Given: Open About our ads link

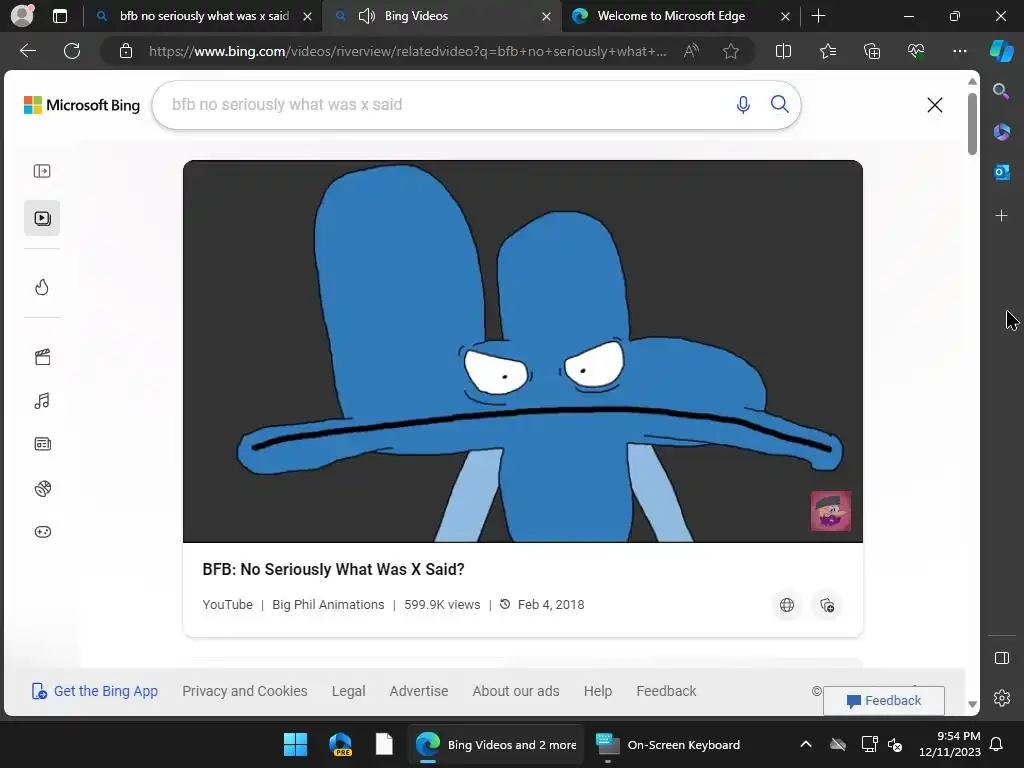Looking at the screenshot, I should [x=516, y=691].
